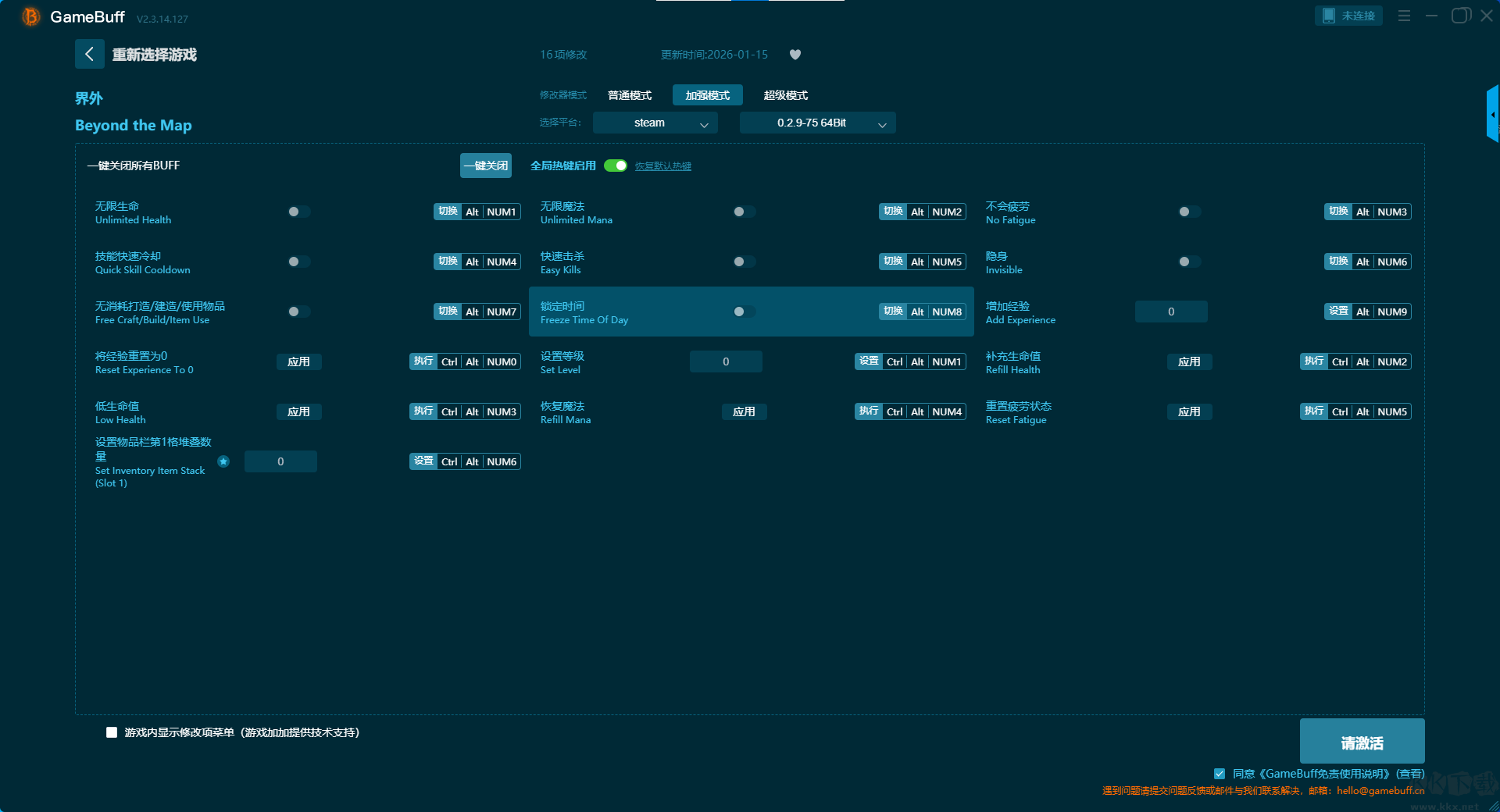
Task: Click the GameBuff logo icon
Action: coord(30,16)
